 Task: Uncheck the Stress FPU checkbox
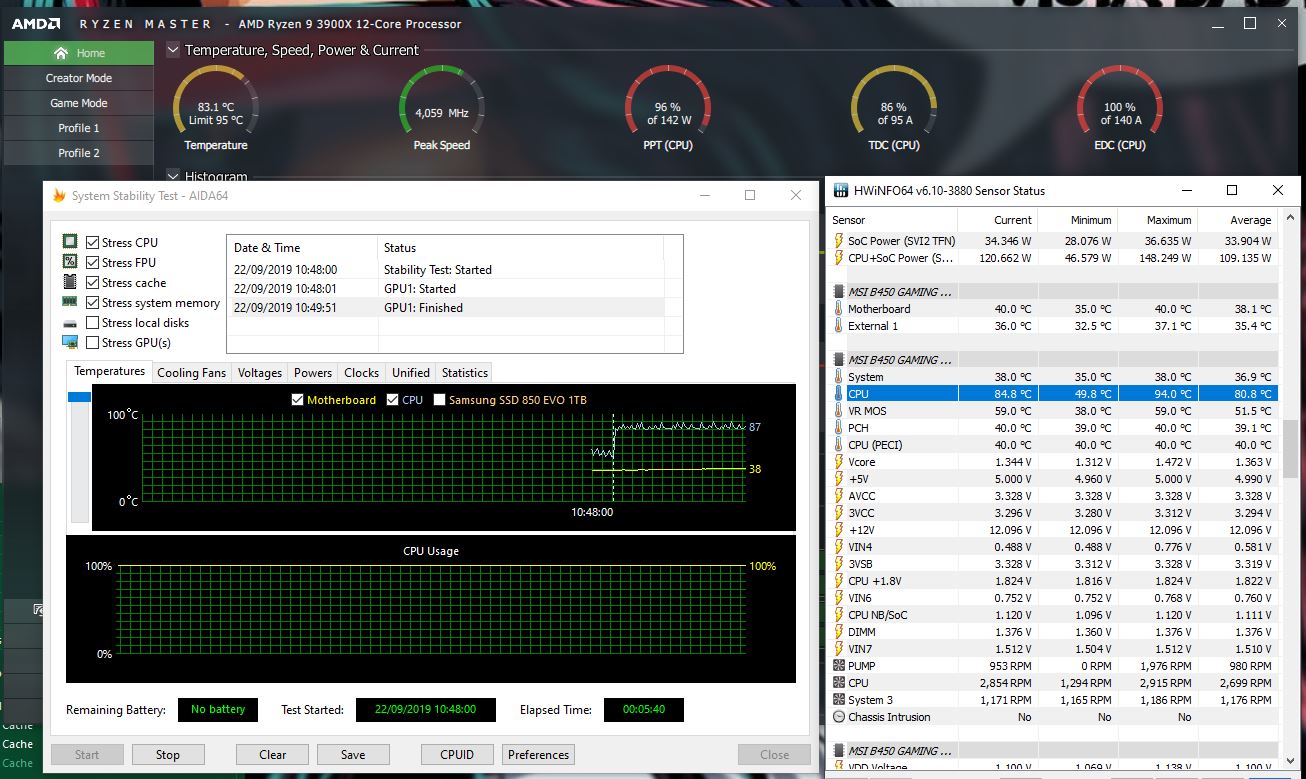(92, 262)
